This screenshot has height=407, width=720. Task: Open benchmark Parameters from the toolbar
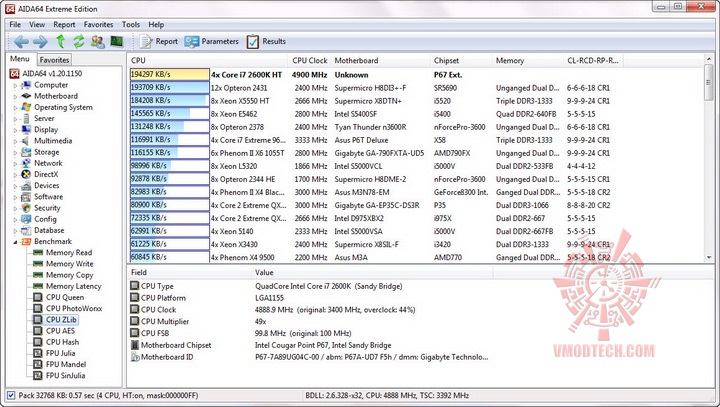[211, 41]
